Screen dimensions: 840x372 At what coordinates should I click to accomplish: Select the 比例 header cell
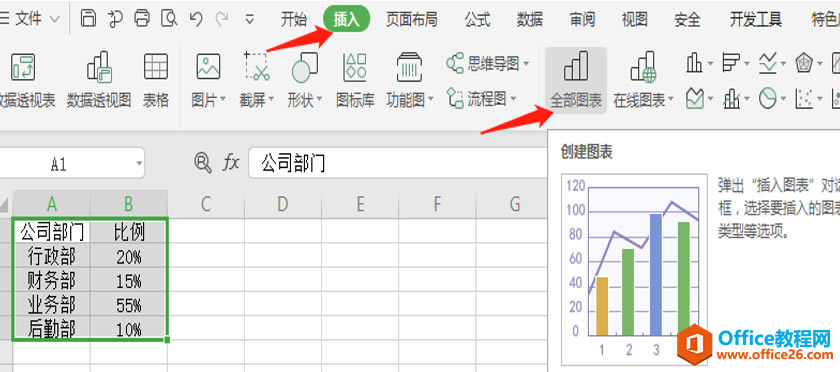tap(129, 232)
